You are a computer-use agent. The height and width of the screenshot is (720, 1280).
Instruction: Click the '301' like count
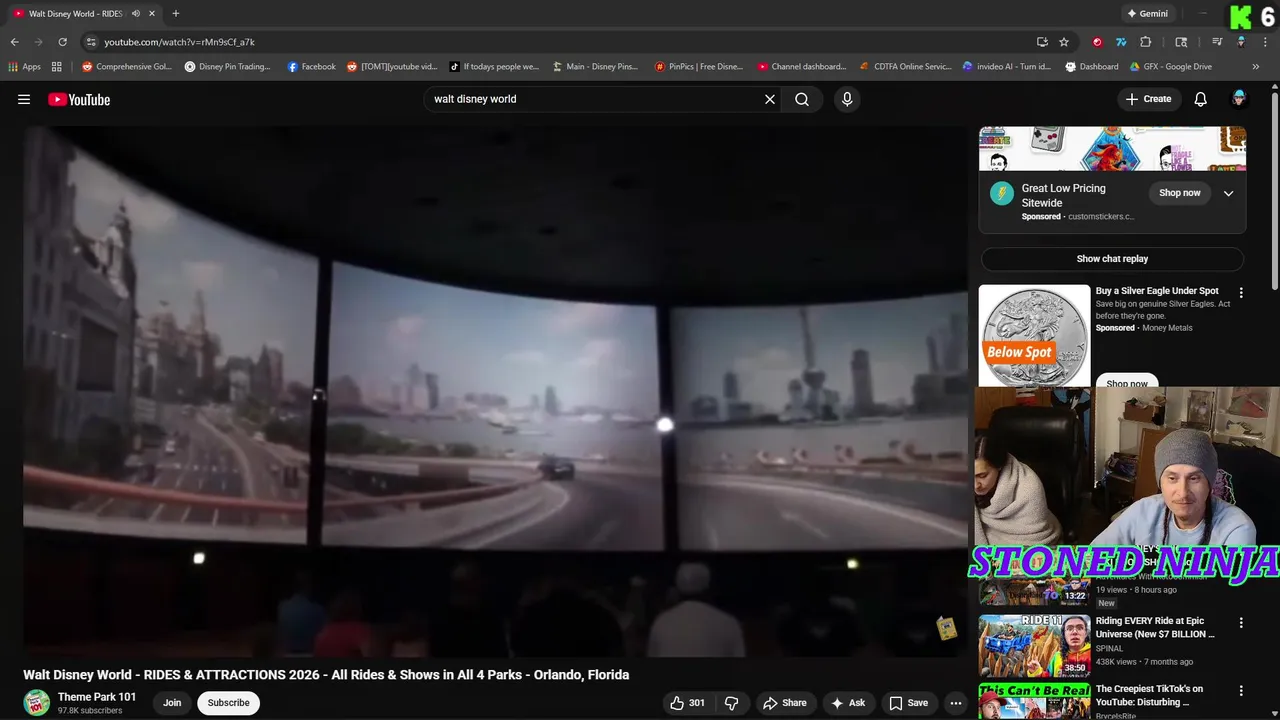pos(697,703)
